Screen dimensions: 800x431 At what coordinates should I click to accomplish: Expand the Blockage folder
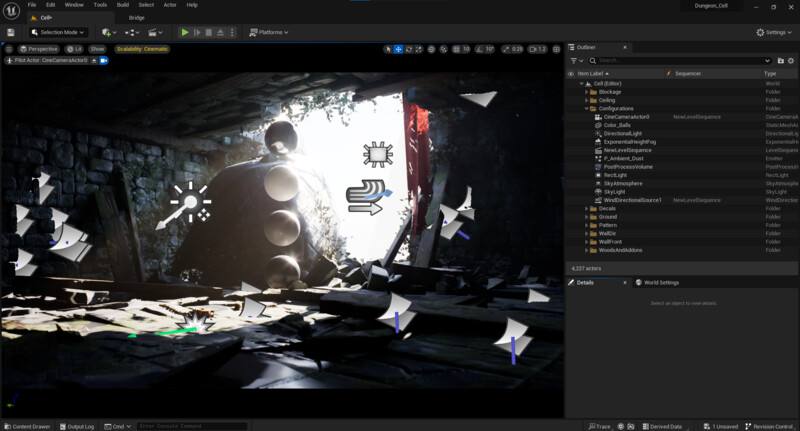(586, 92)
